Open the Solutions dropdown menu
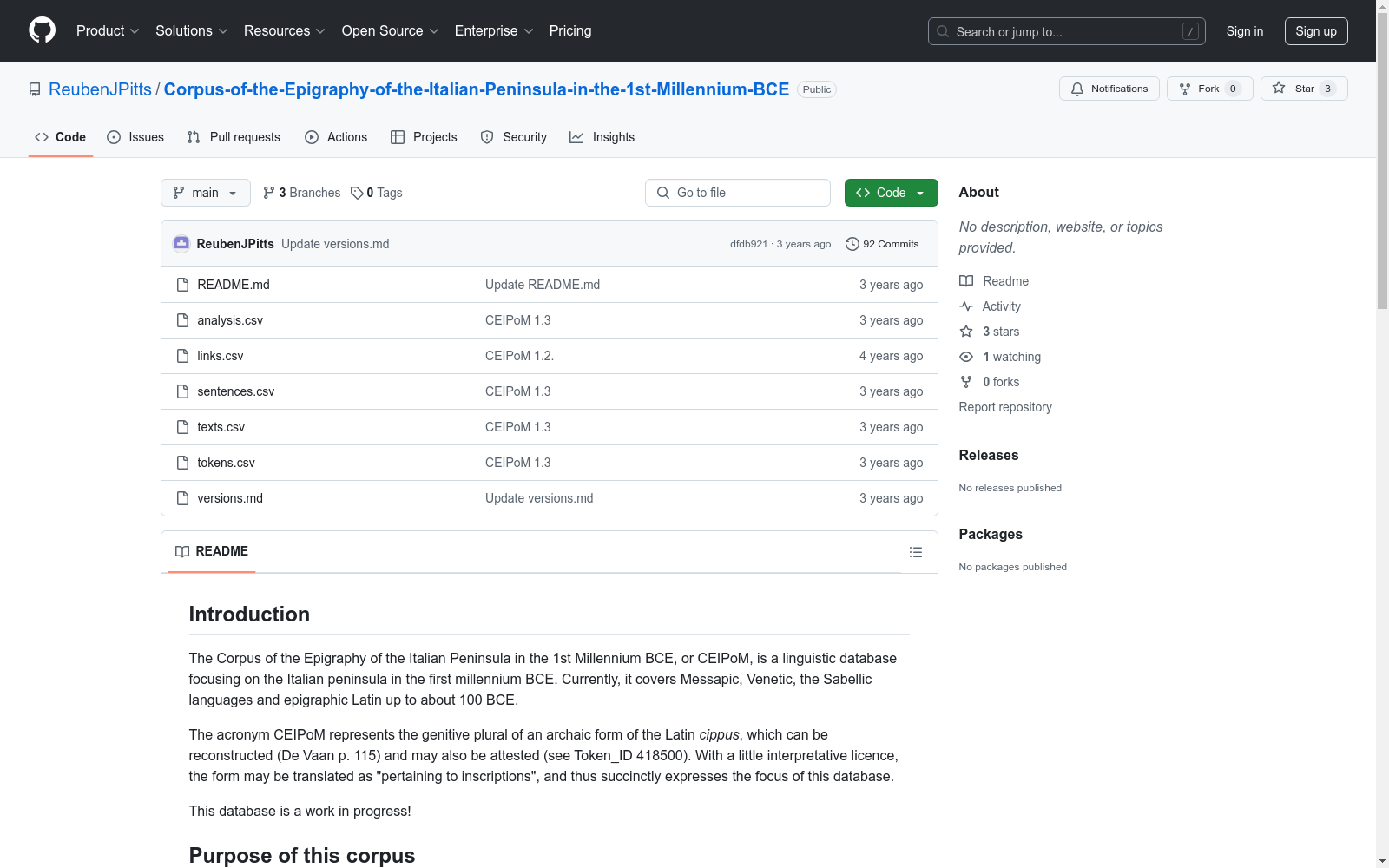This screenshot has width=1389, height=868. [192, 30]
